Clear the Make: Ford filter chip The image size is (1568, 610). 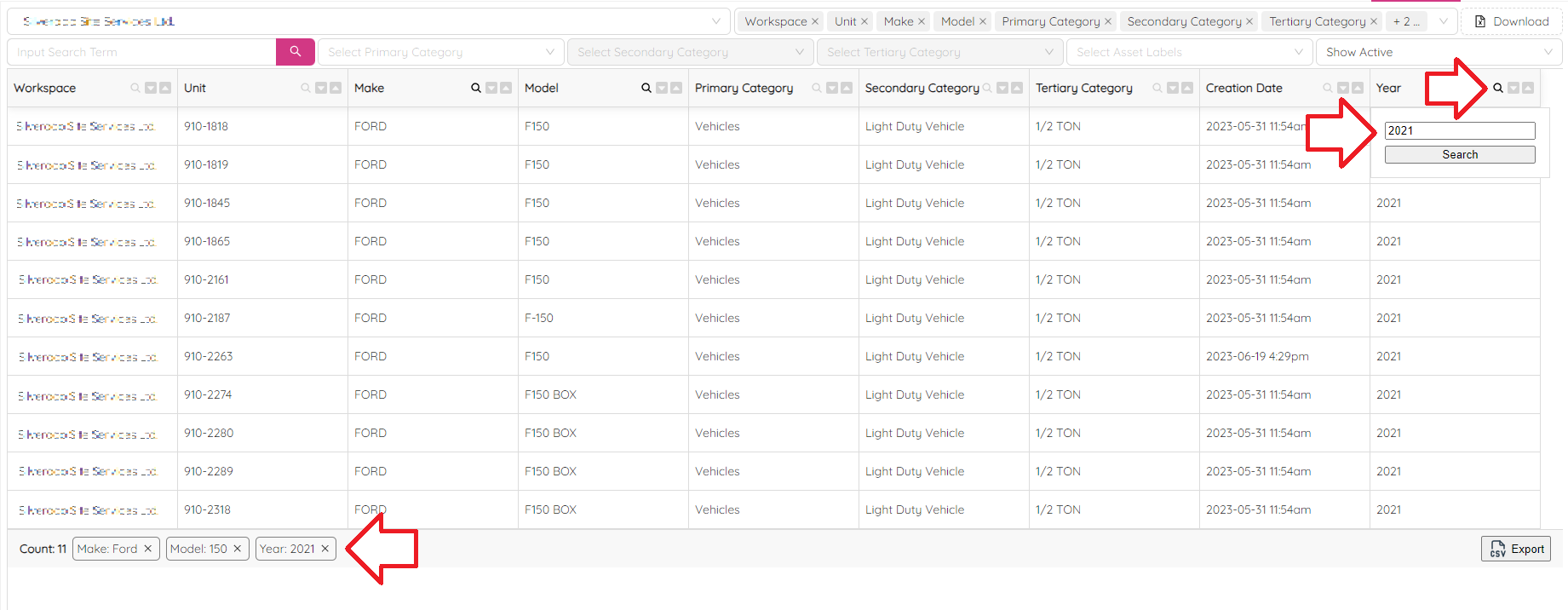pos(148,549)
